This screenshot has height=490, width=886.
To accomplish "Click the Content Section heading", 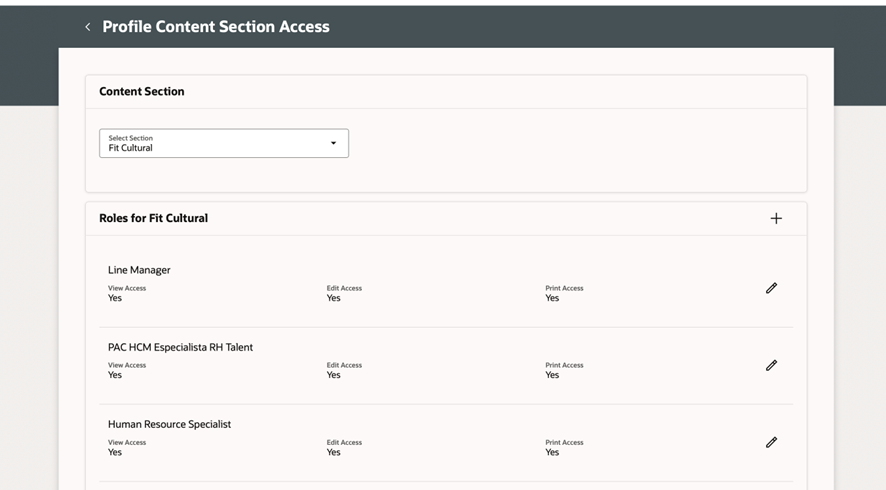I will [142, 91].
